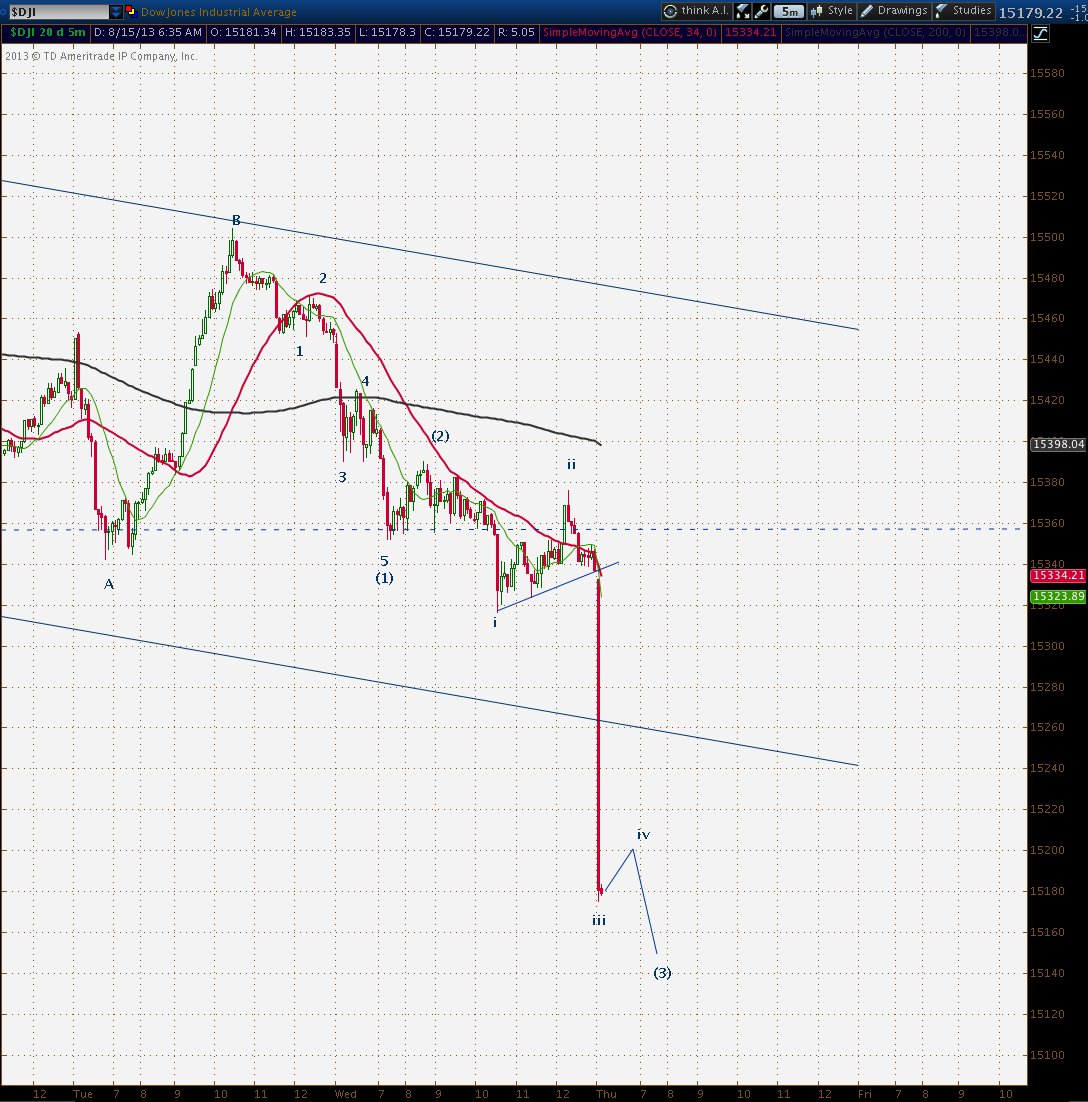This screenshot has width=1088, height=1102.
Task: Click the 15334.21 red price bubble on axis
Action: (x=1058, y=576)
